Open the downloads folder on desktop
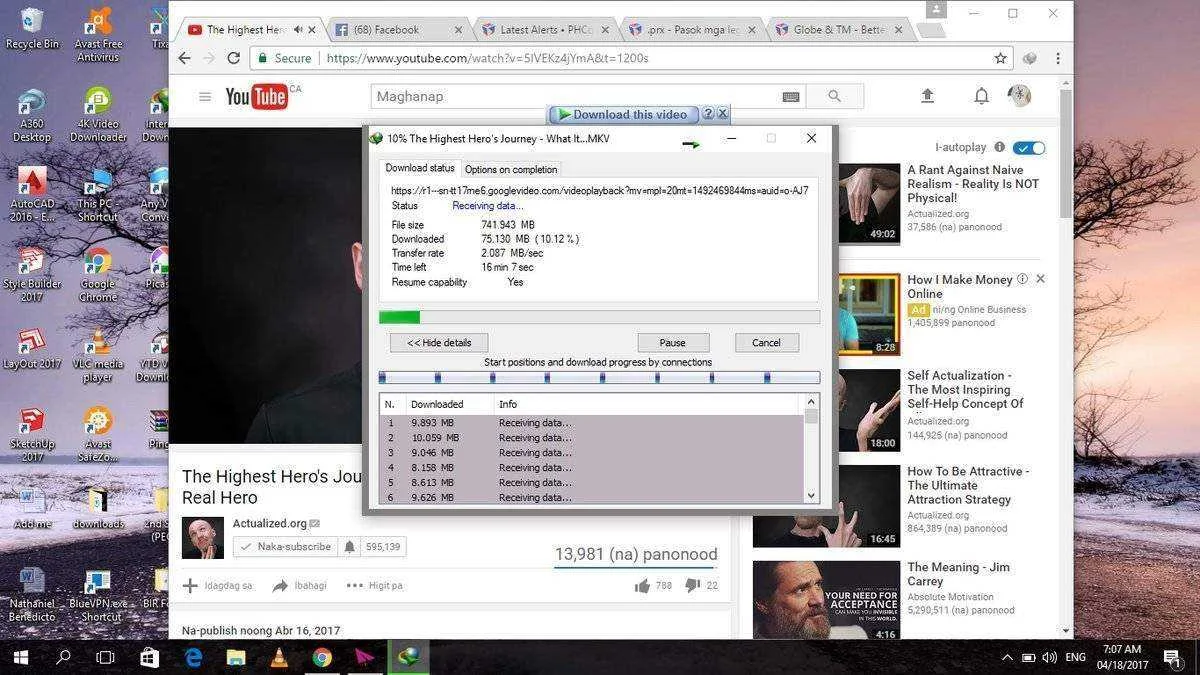Viewport: 1200px width, 675px height. (98, 509)
